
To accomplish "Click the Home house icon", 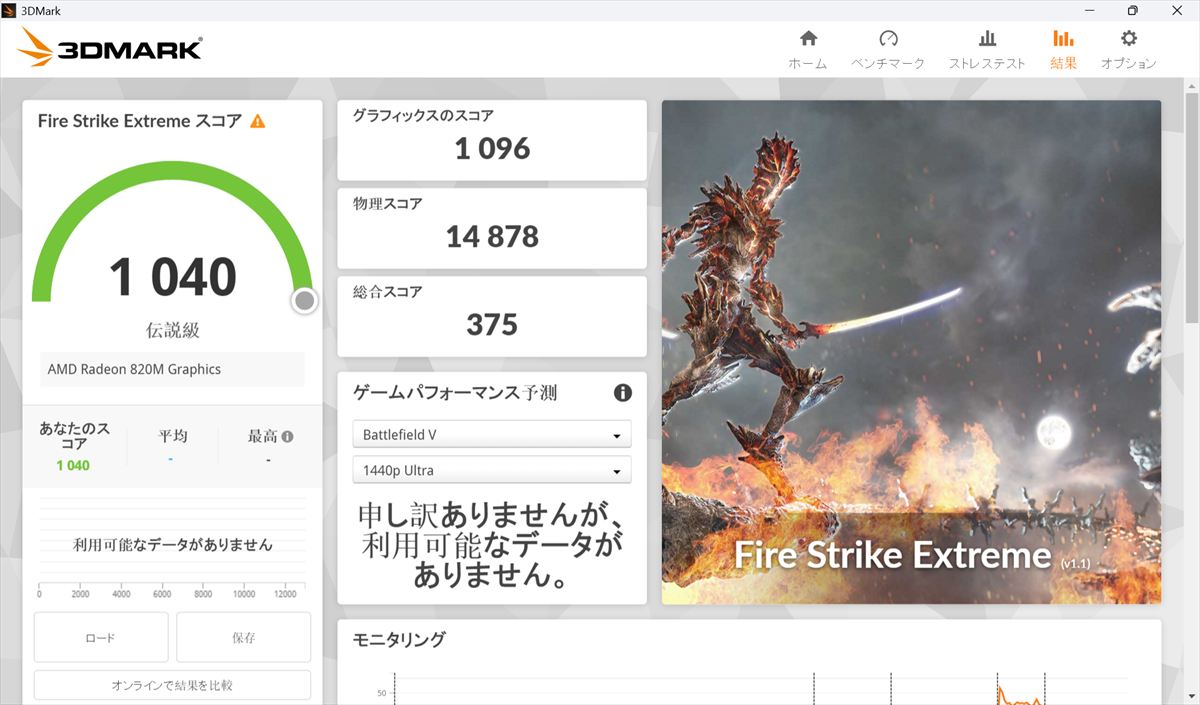I will (x=808, y=39).
